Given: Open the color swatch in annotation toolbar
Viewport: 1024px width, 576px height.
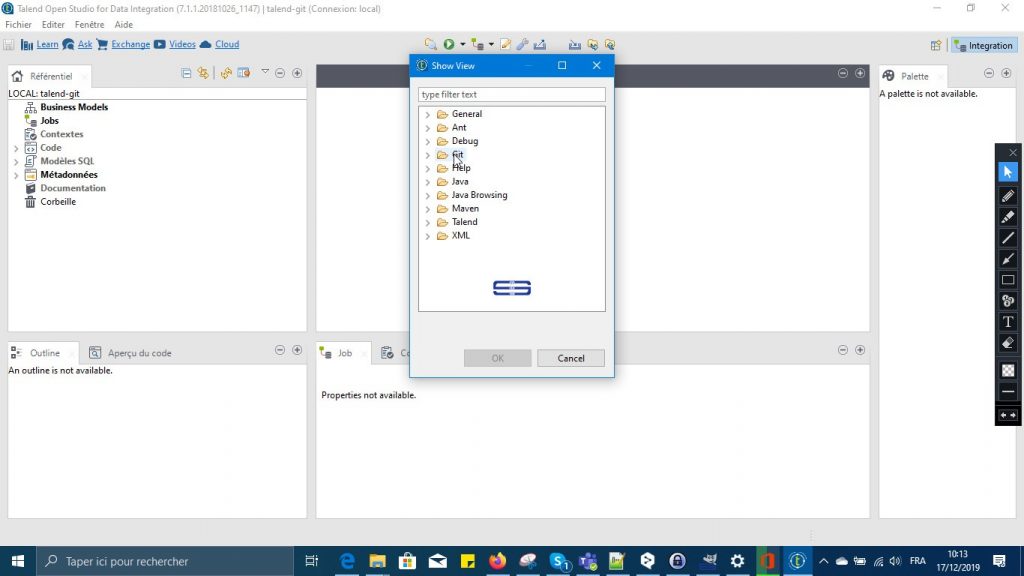Looking at the screenshot, I should pos(1008,370).
